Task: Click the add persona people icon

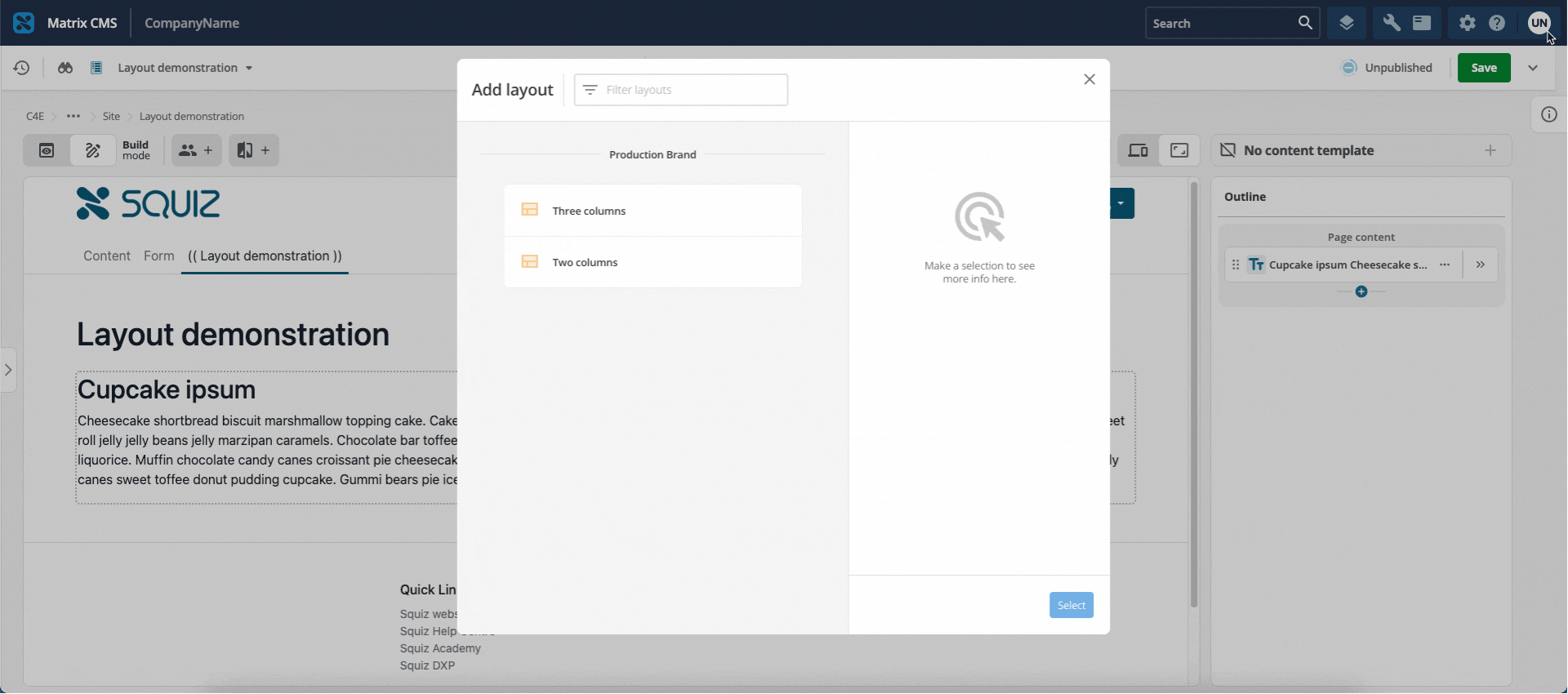Action: click(x=196, y=150)
